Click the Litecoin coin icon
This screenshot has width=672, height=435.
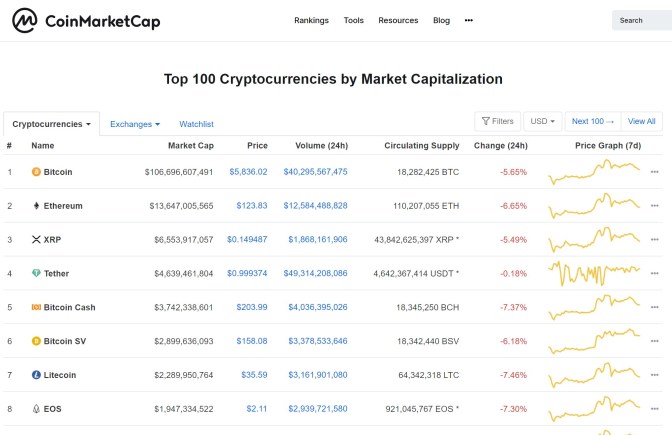(x=36, y=375)
